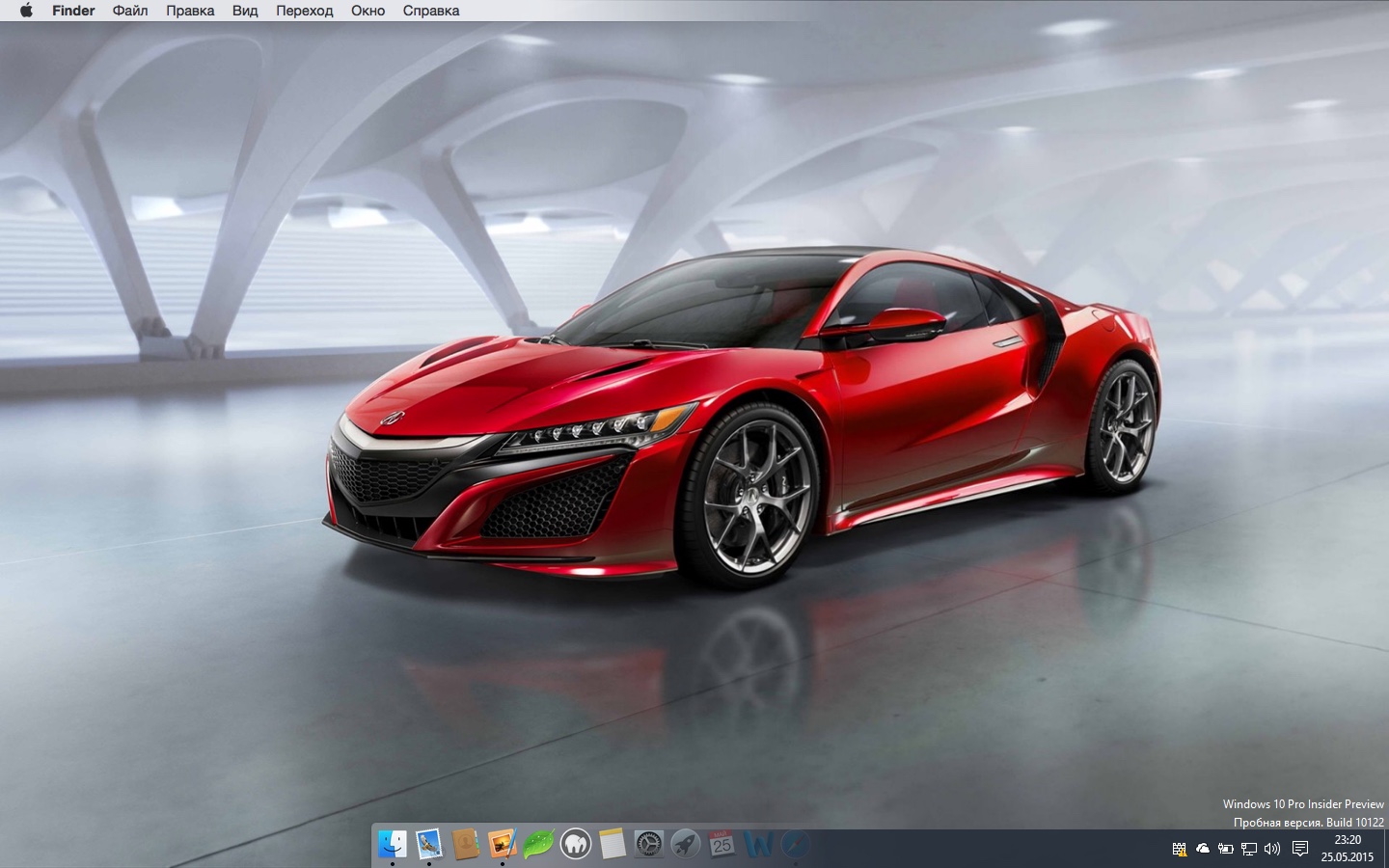Open the MAMP elephant icon

coord(576,845)
